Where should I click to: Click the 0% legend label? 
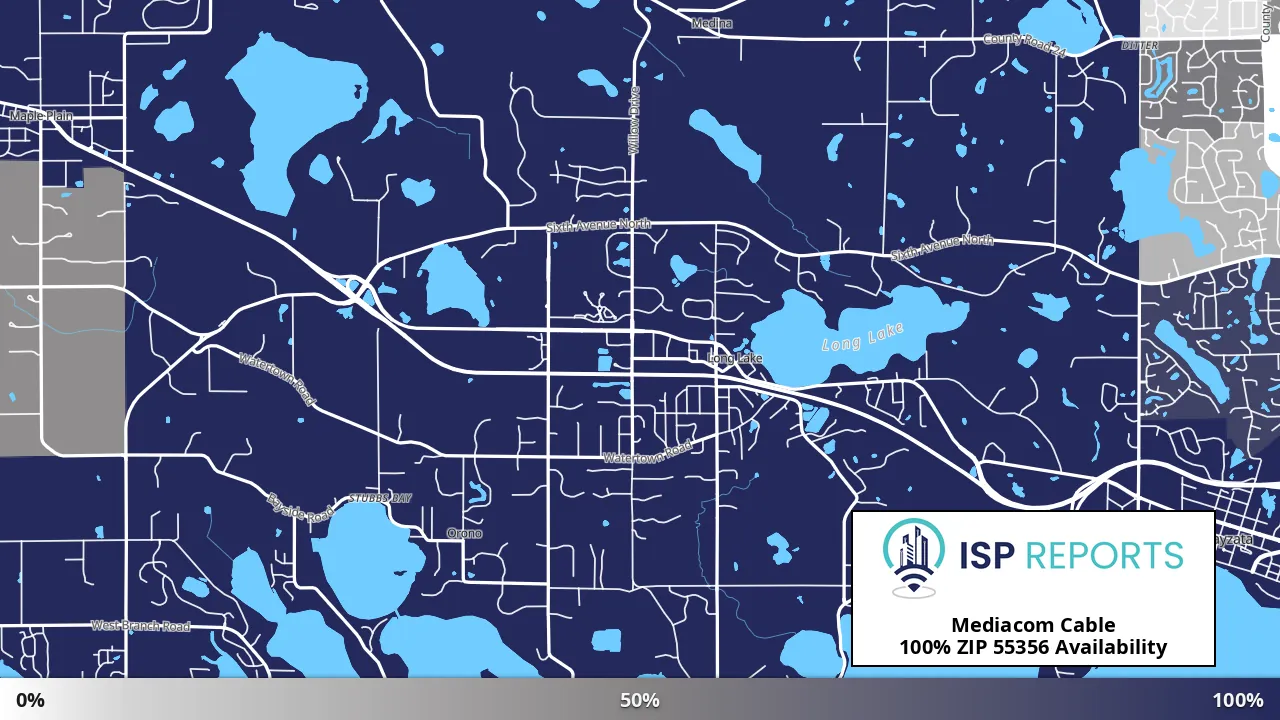pyautogui.click(x=30, y=700)
